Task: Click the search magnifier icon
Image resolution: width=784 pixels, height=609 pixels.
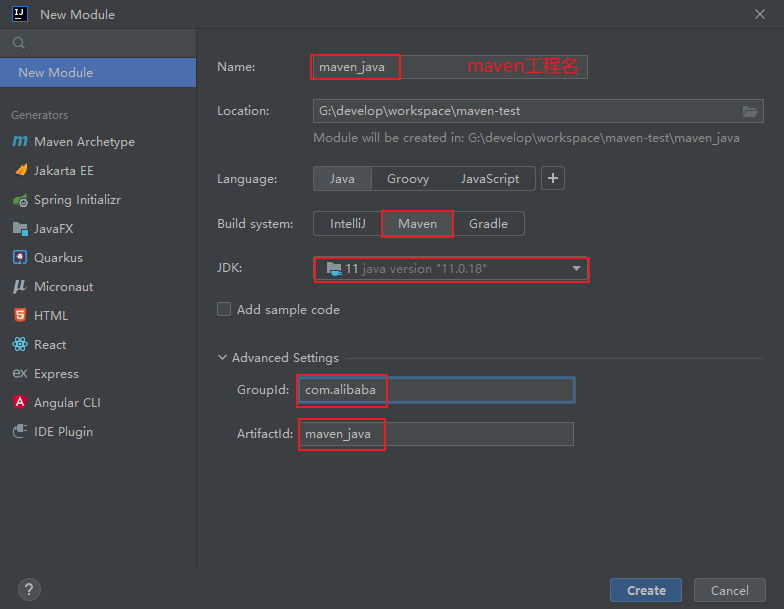Action: point(19,43)
